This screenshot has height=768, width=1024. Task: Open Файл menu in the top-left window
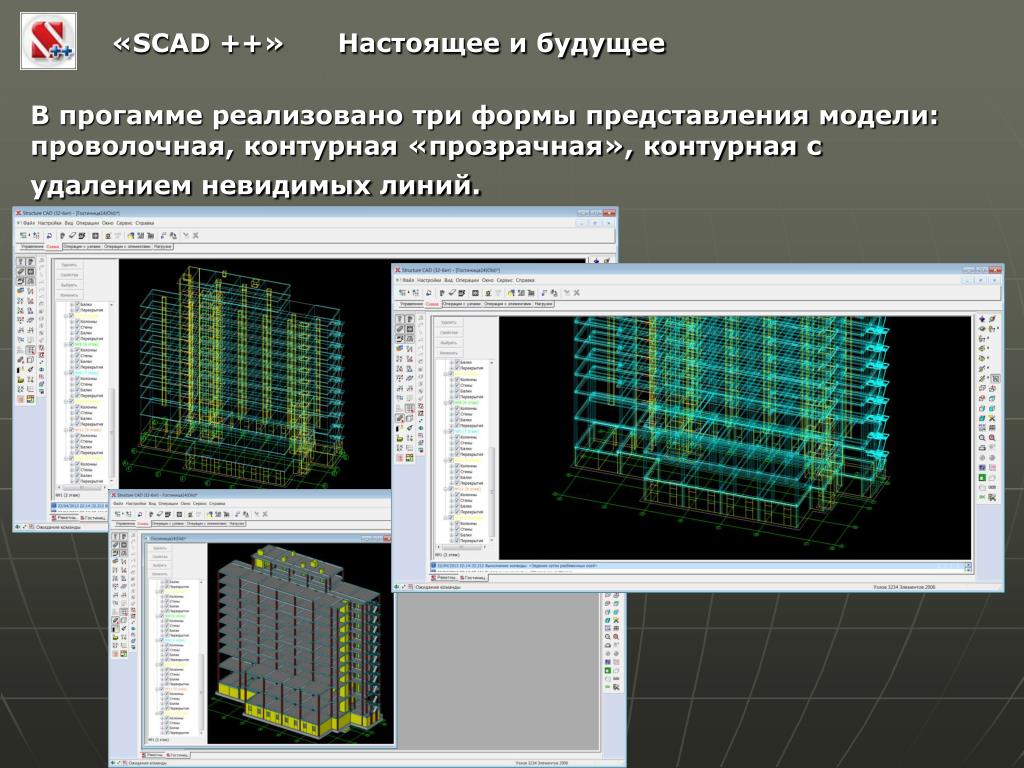coord(29,223)
